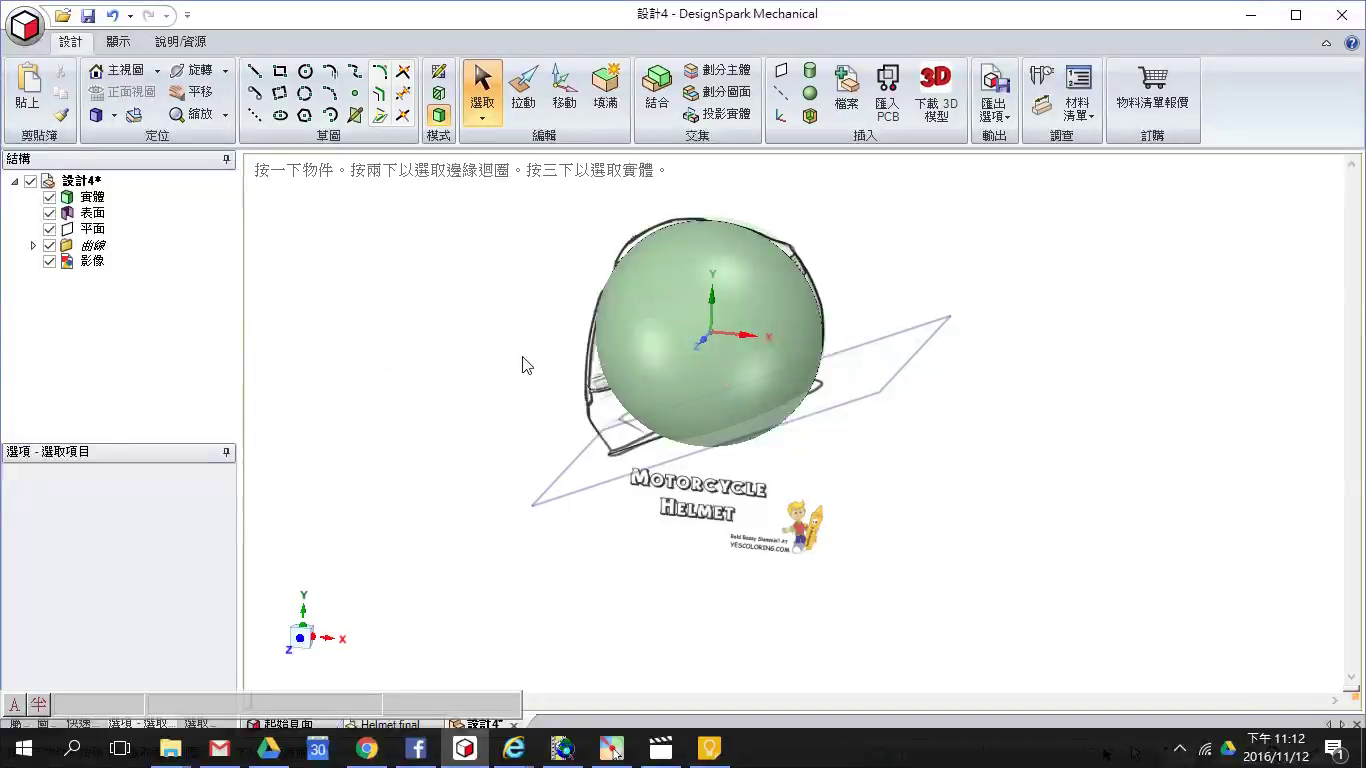Open File Explorer from the taskbar

(x=170, y=748)
